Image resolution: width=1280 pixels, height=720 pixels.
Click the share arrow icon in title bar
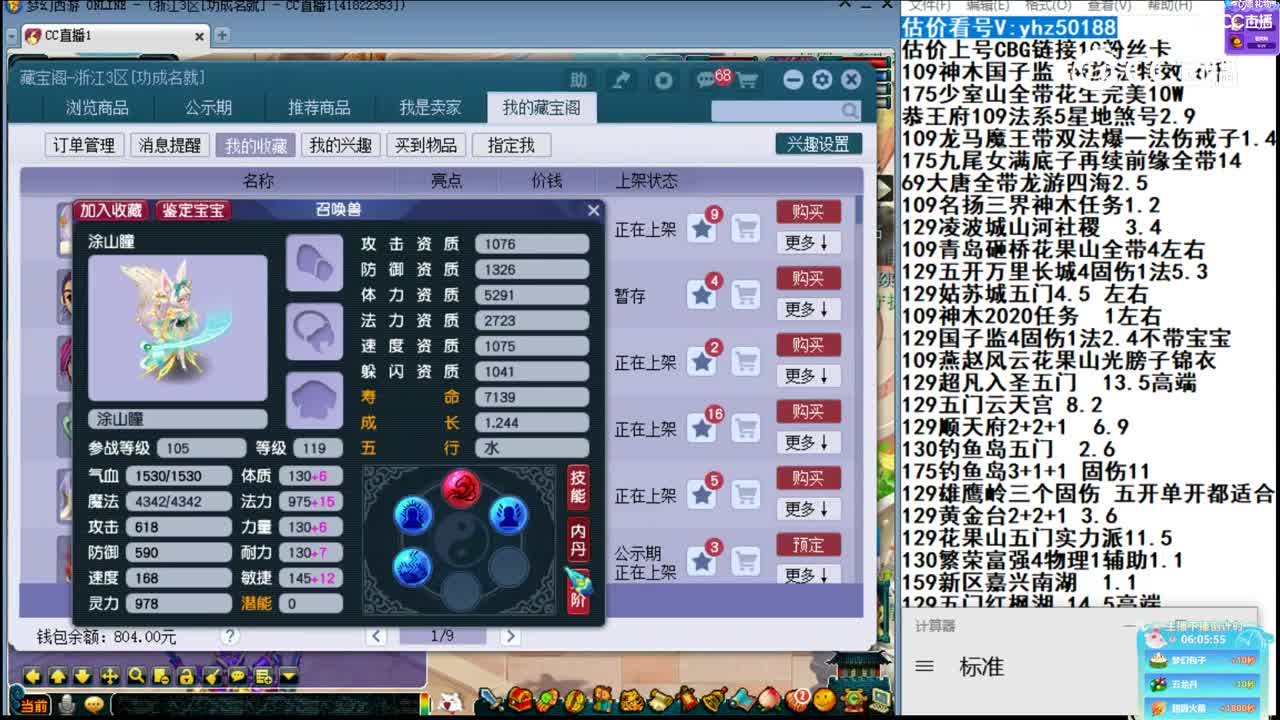pos(621,80)
